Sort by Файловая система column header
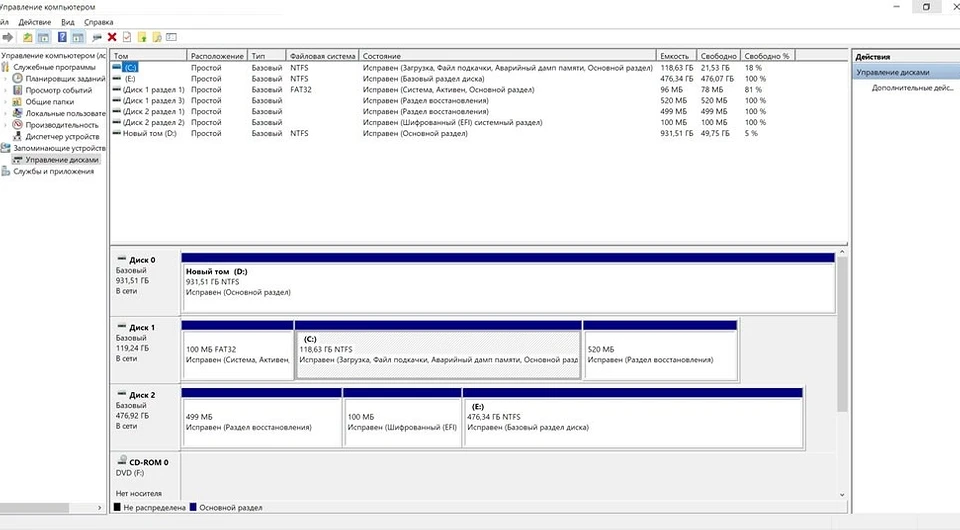Image resolution: width=960 pixels, height=530 pixels. [x=322, y=56]
